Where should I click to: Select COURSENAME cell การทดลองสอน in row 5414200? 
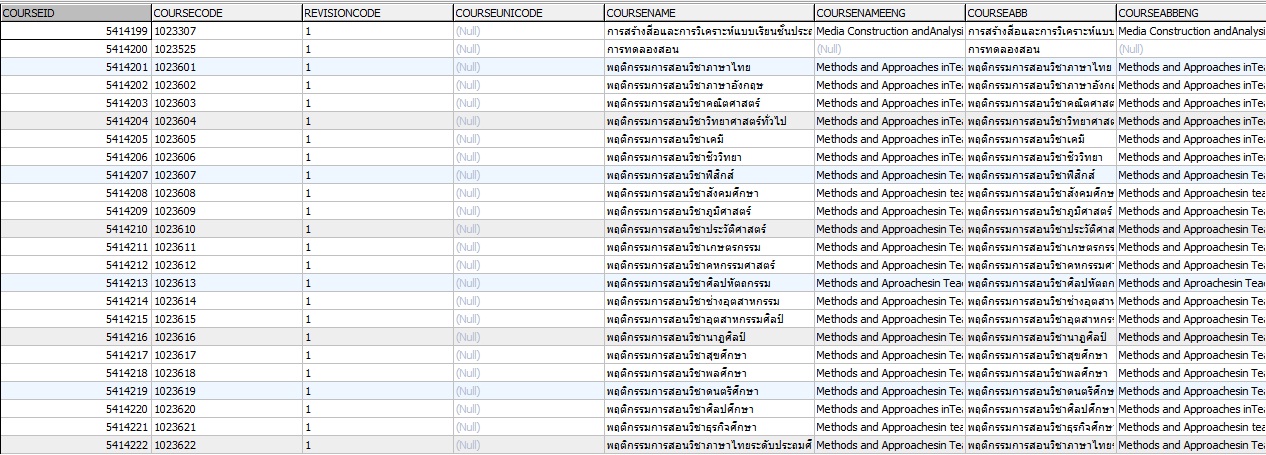(709, 49)
